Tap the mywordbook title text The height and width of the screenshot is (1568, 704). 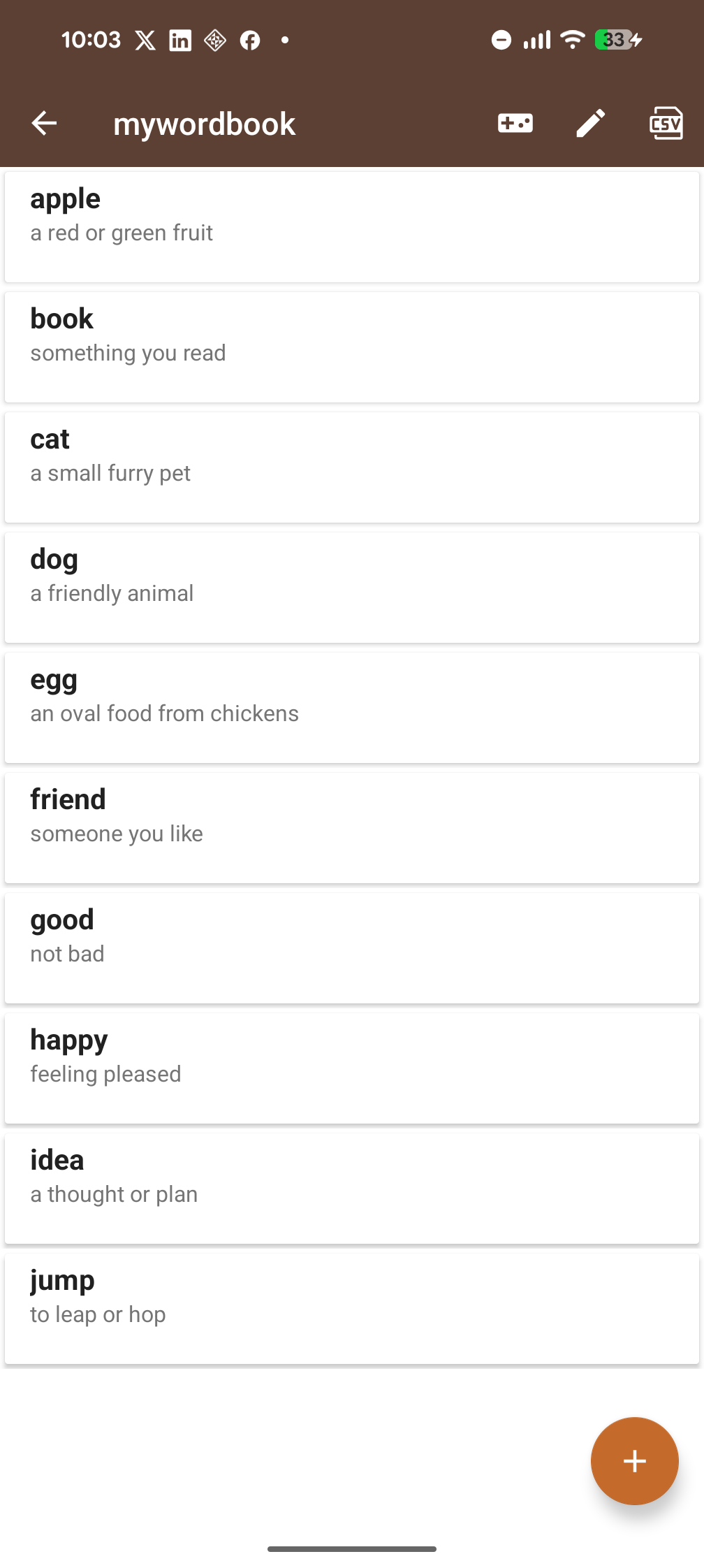pyautogui.click(x=205, y=124)
